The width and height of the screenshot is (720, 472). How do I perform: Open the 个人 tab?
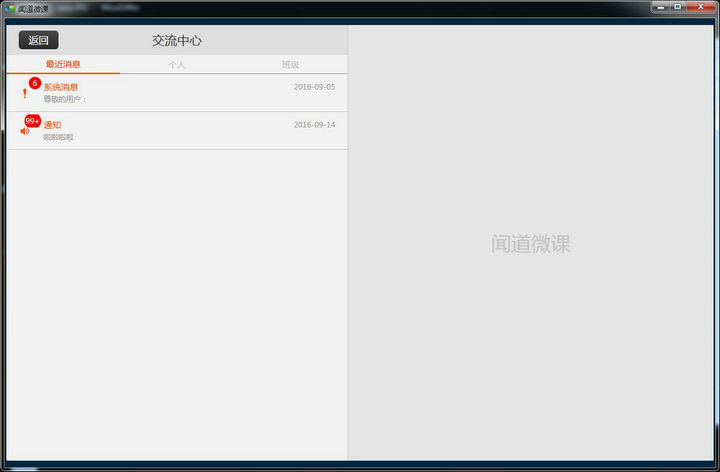(177, 65)
